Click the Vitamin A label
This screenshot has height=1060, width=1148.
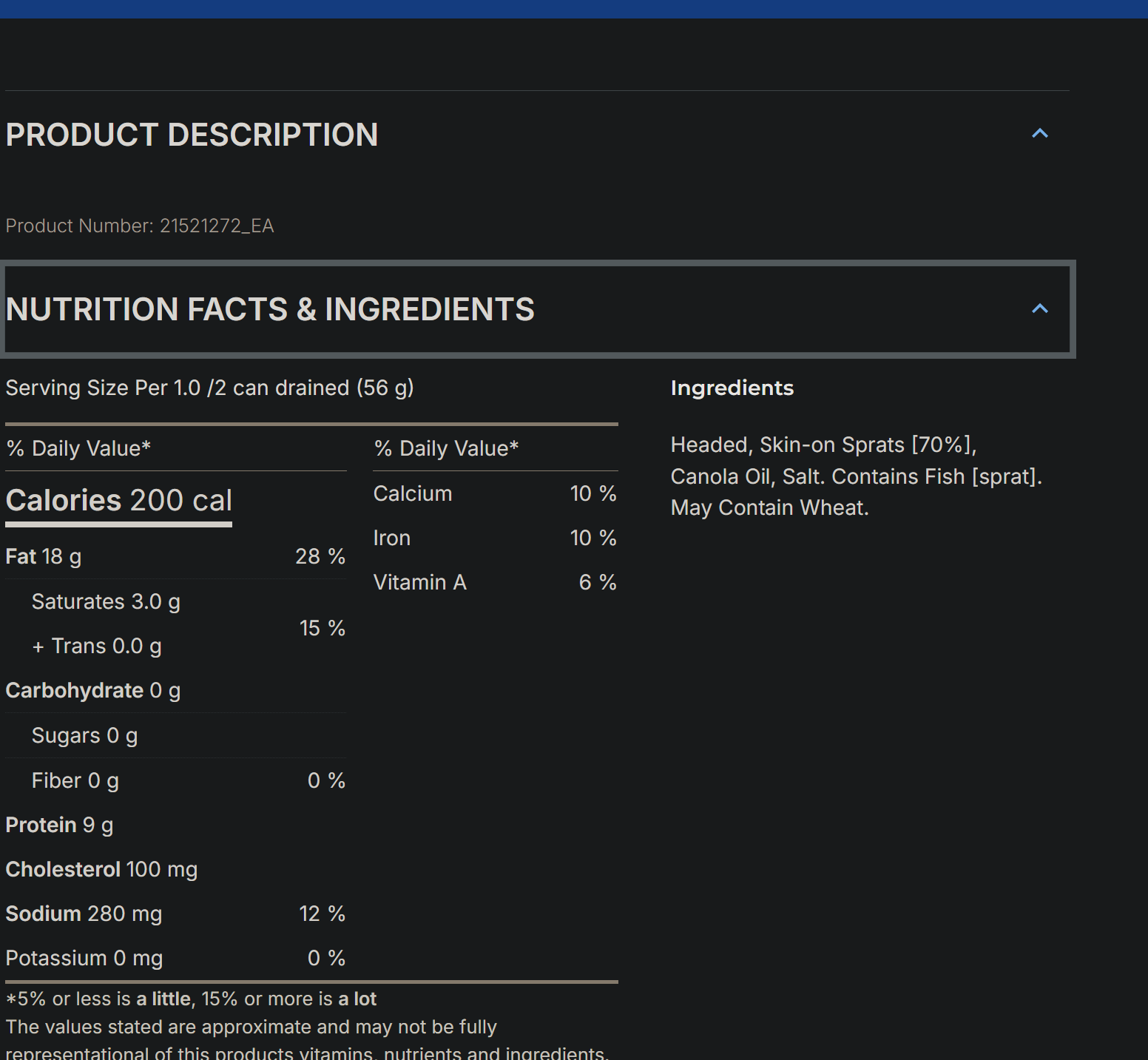420,582
